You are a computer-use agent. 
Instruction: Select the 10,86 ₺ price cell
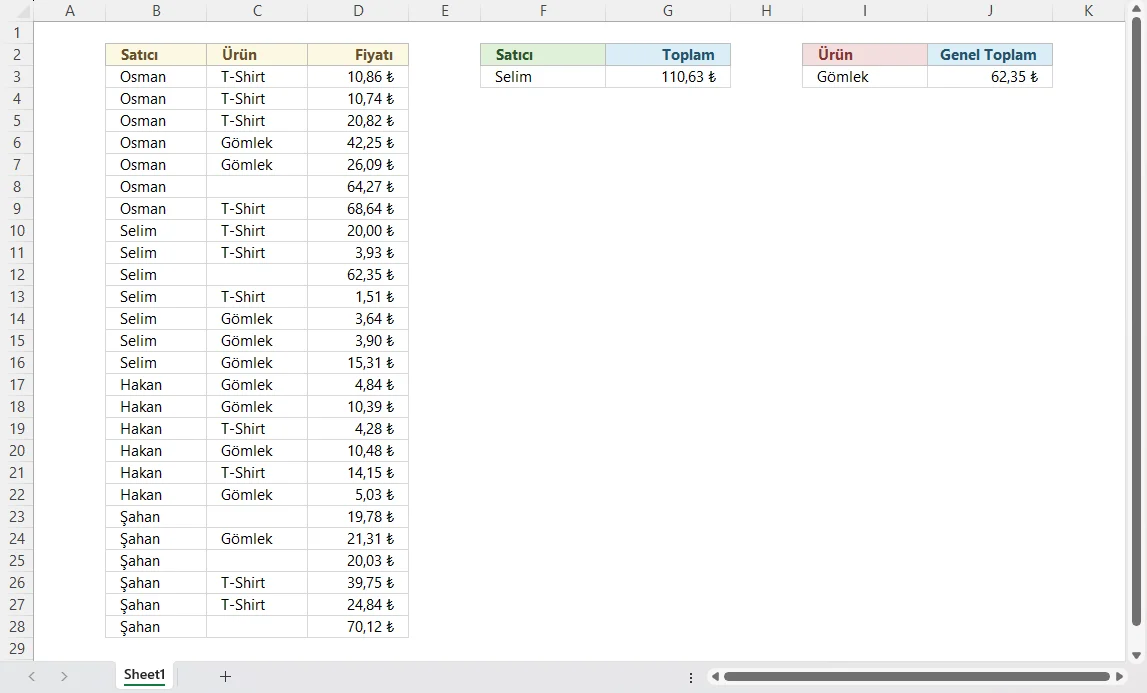click(x=358, y=77)
